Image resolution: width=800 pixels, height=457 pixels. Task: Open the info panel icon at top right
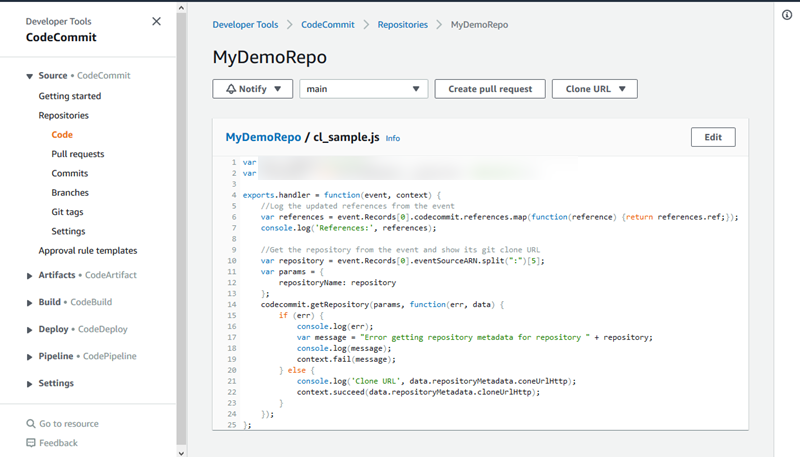(787, 15)
